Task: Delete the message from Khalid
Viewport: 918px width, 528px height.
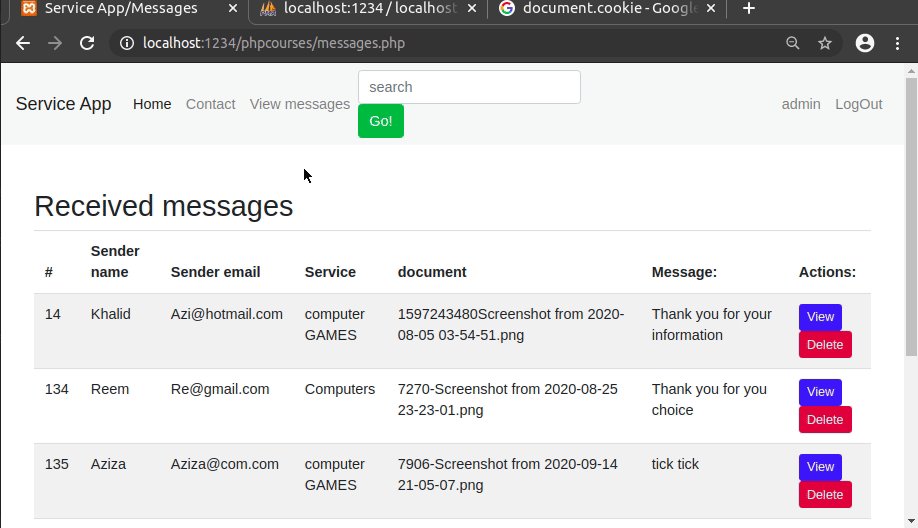Action: (x=825, y=345)
